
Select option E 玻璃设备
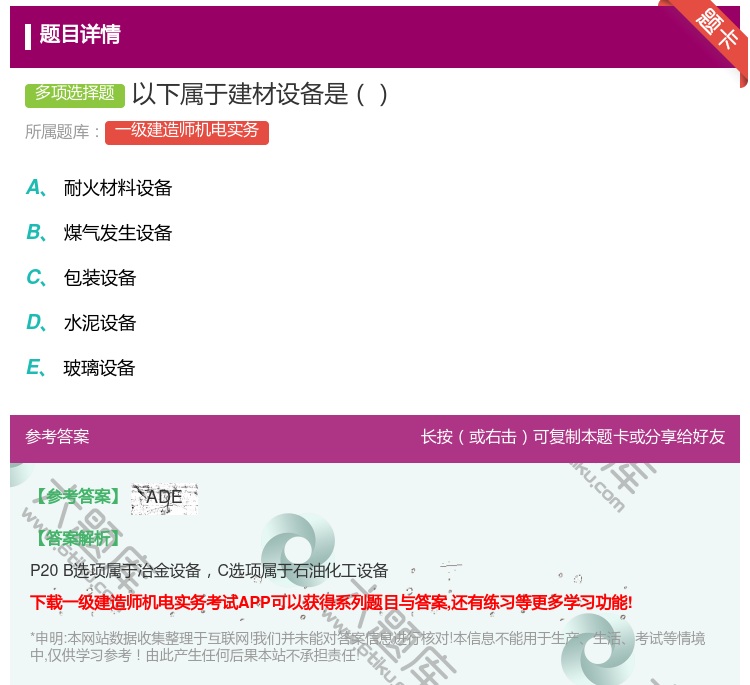click(81, 368)
